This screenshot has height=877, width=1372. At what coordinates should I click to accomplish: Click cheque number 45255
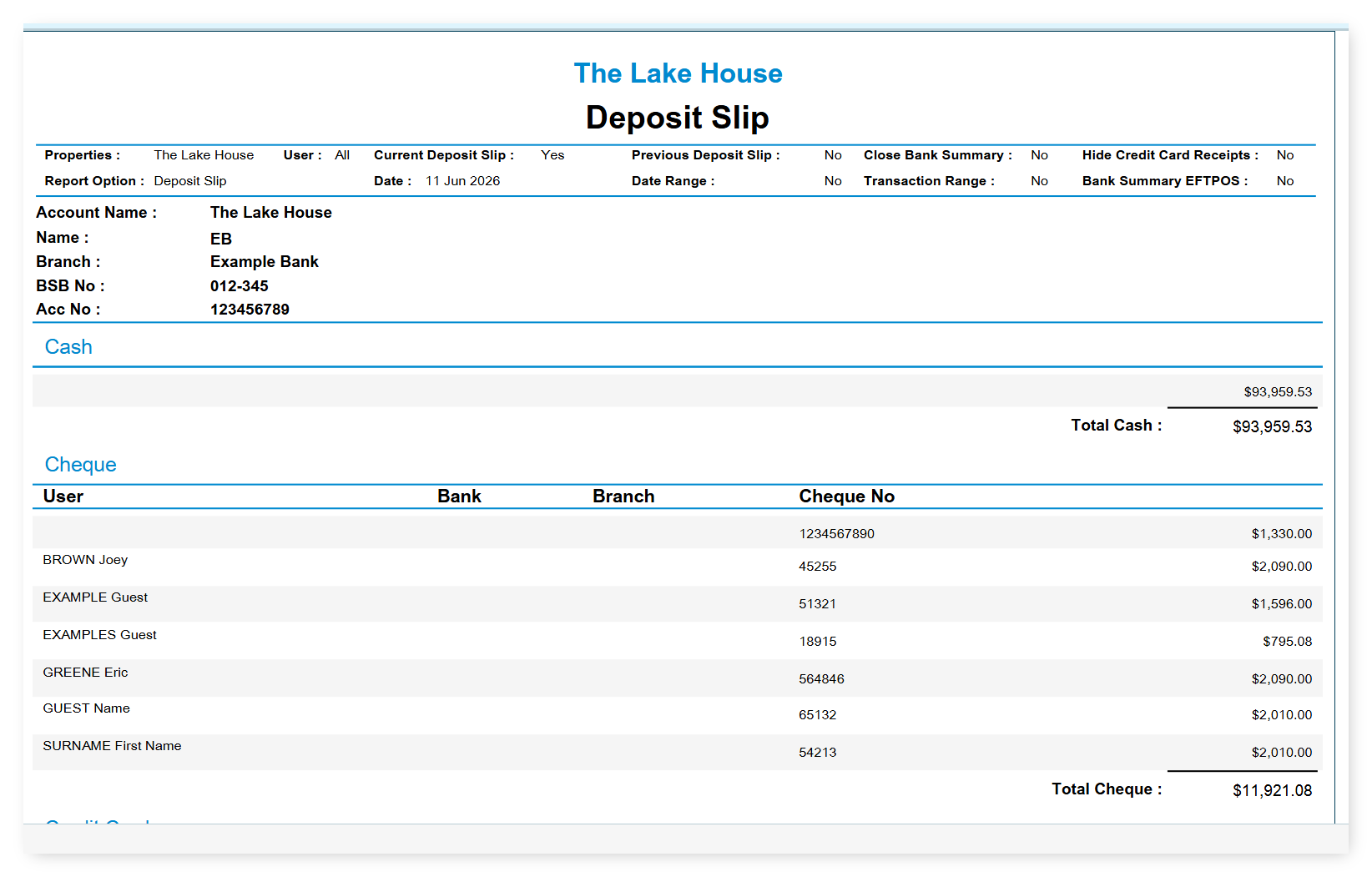[x=817, y=567]
